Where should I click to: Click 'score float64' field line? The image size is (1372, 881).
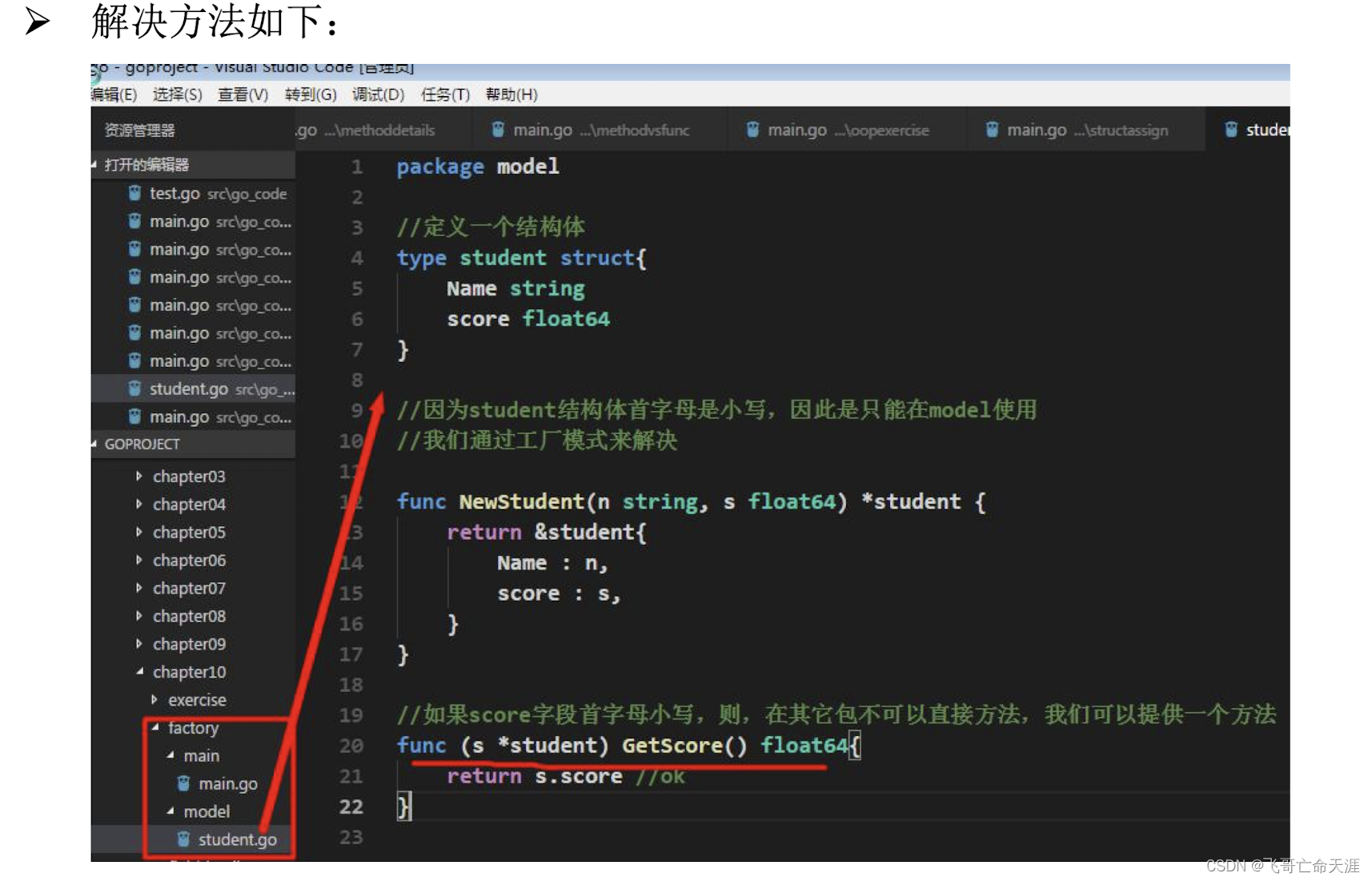pyautogui.click(x=528, y=319)
